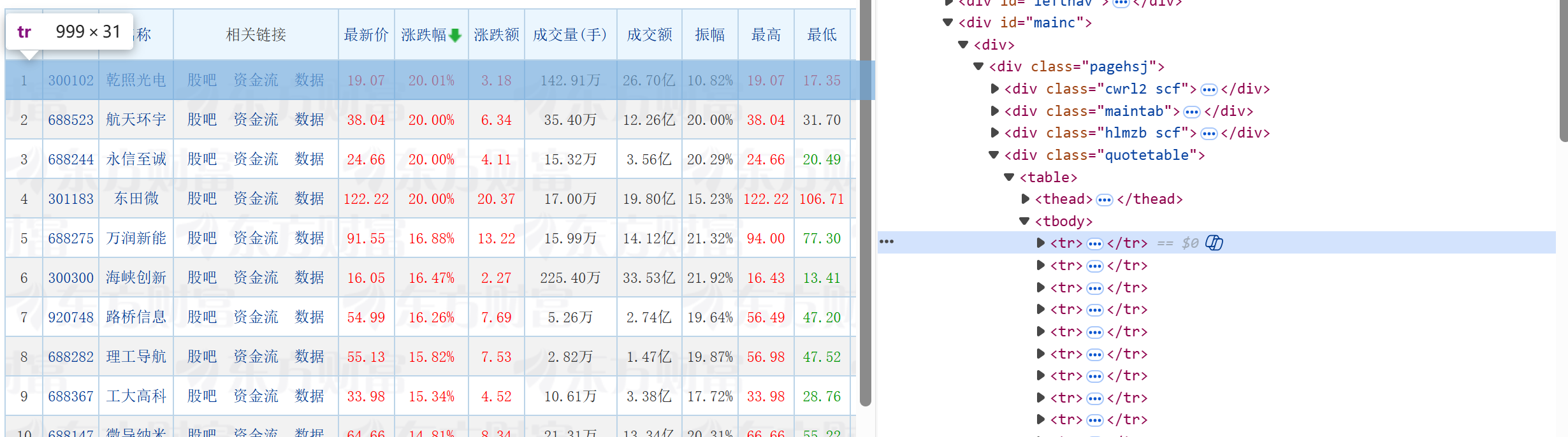The width and height of the screenshot is (1568, 437).
Task: Select price cell 122.22 in 最新价 column
Action: pyautogui.click(x=366, y=199)
